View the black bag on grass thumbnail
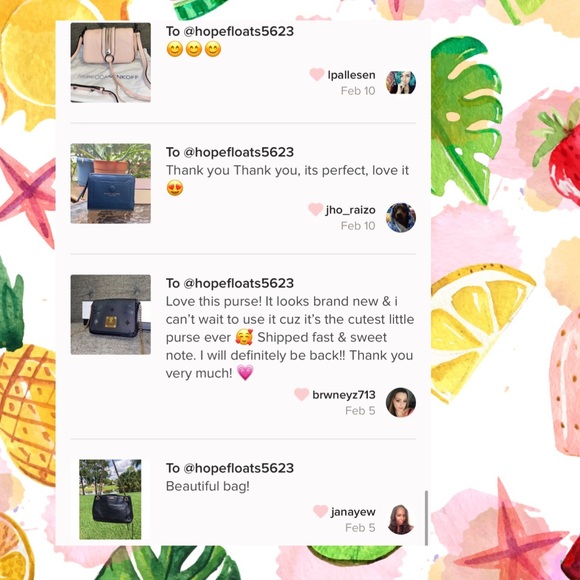580x580 pixels. [x=110, y=499]
